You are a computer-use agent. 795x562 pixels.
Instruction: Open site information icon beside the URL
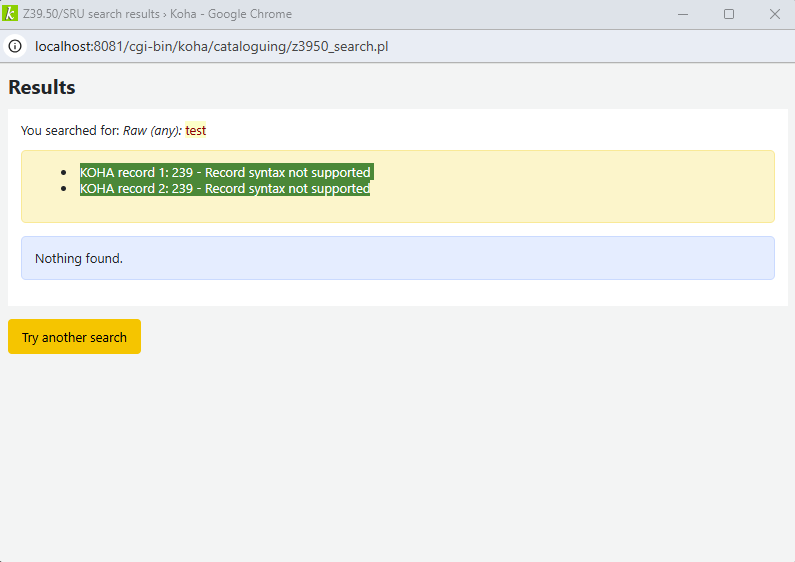pyautogui.click(x=15, y=46)
